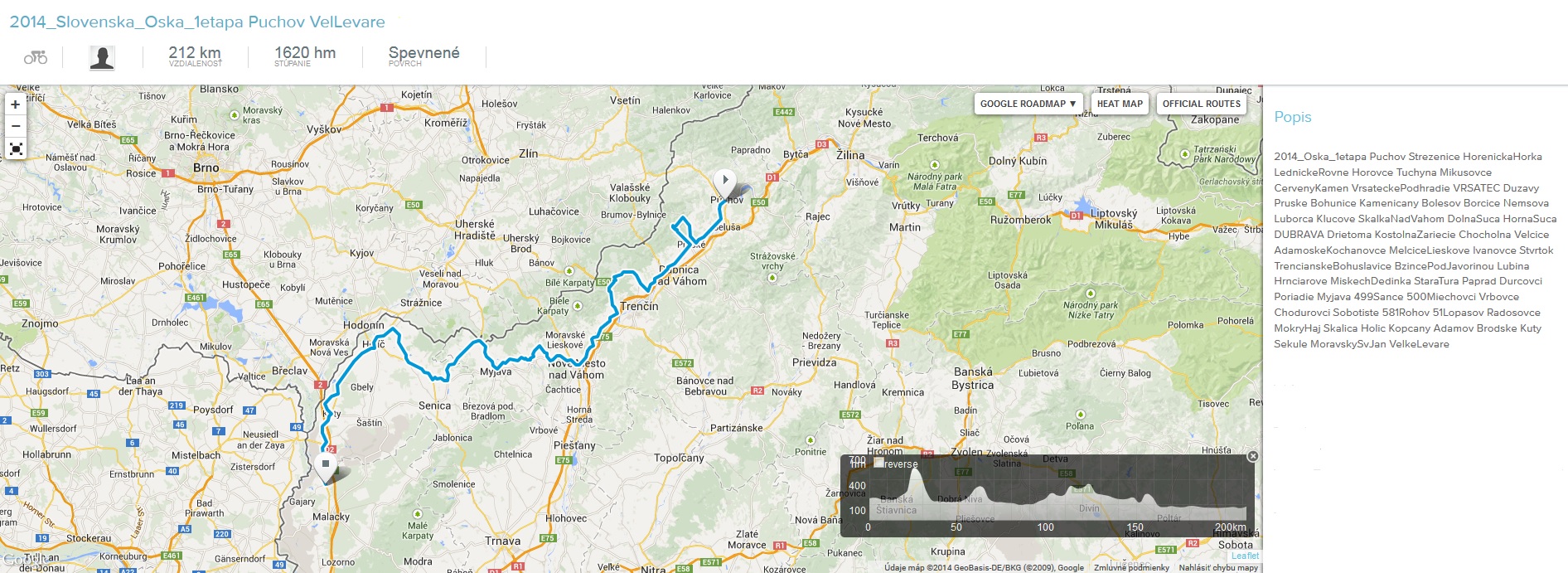
Task: Select the Popis description heading
Action: pyautogui.click(x=1293, y=117)
